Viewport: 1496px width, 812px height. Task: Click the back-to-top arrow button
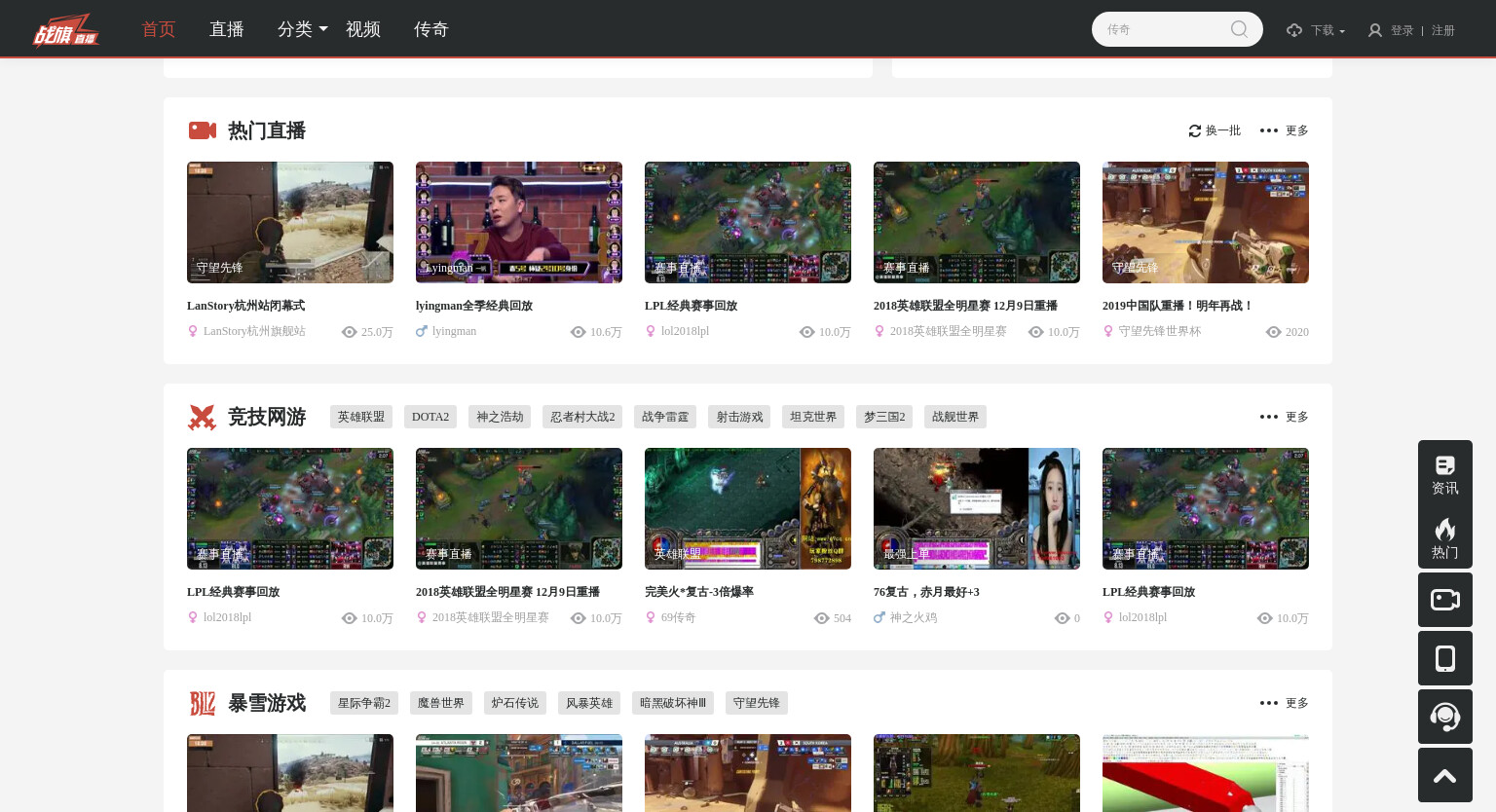click(1445, 775)
